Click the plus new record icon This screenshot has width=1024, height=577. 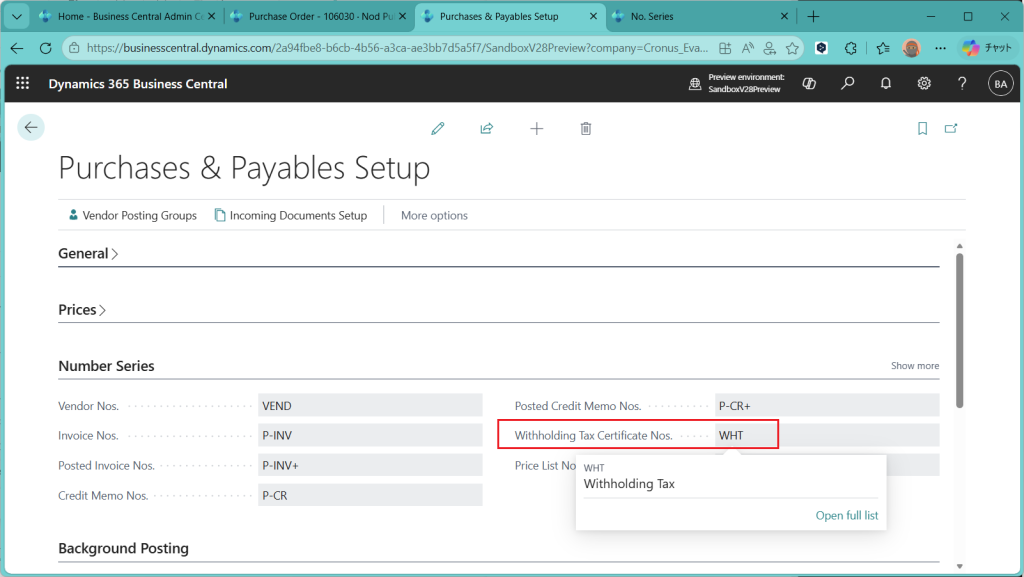pyautogui.click(x=536, y=128)
